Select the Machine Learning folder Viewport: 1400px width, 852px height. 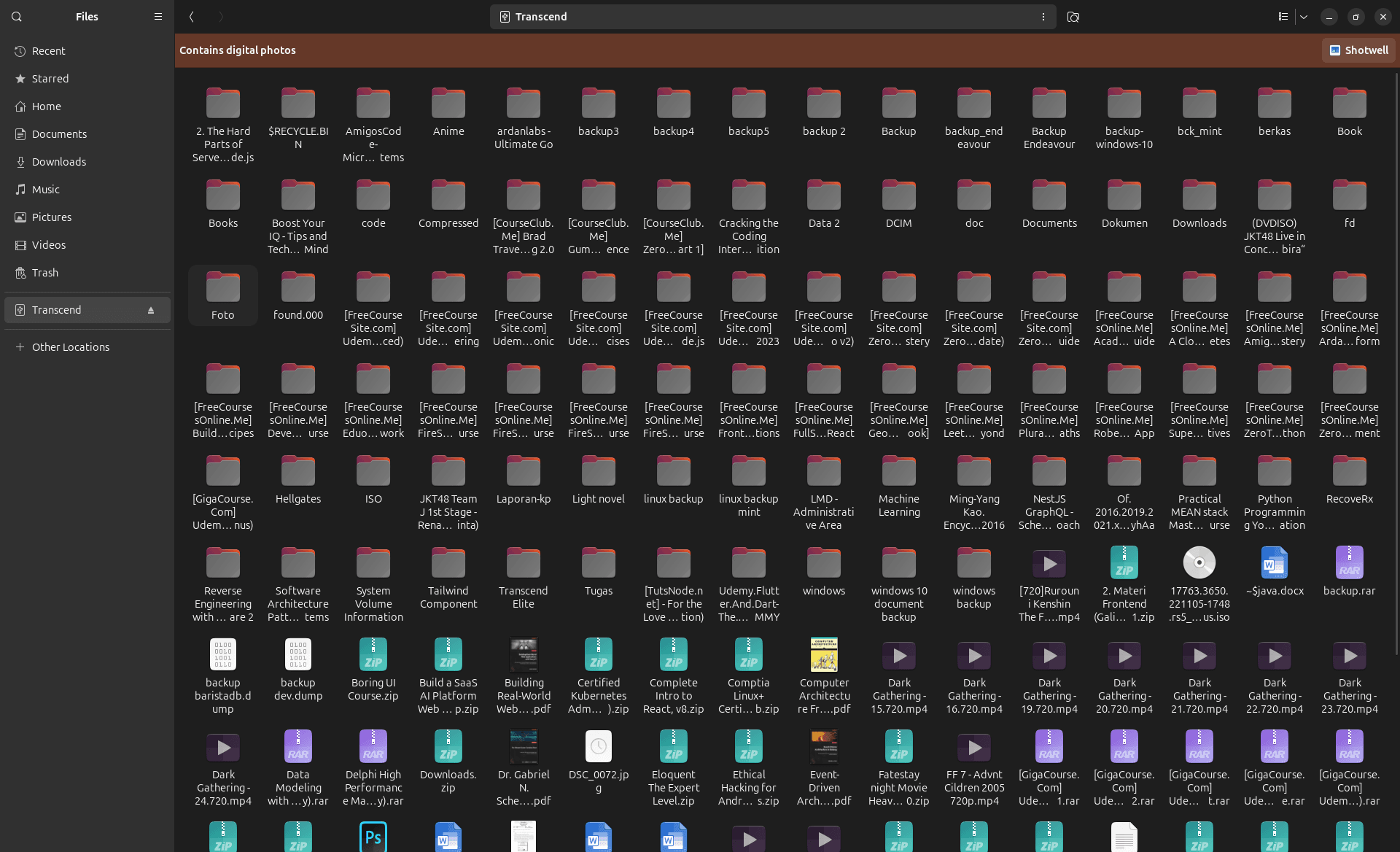coord(899,487)
